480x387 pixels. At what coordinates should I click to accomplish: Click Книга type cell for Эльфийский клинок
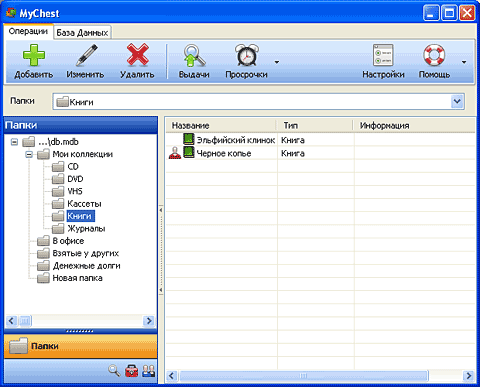click(293, 140)
